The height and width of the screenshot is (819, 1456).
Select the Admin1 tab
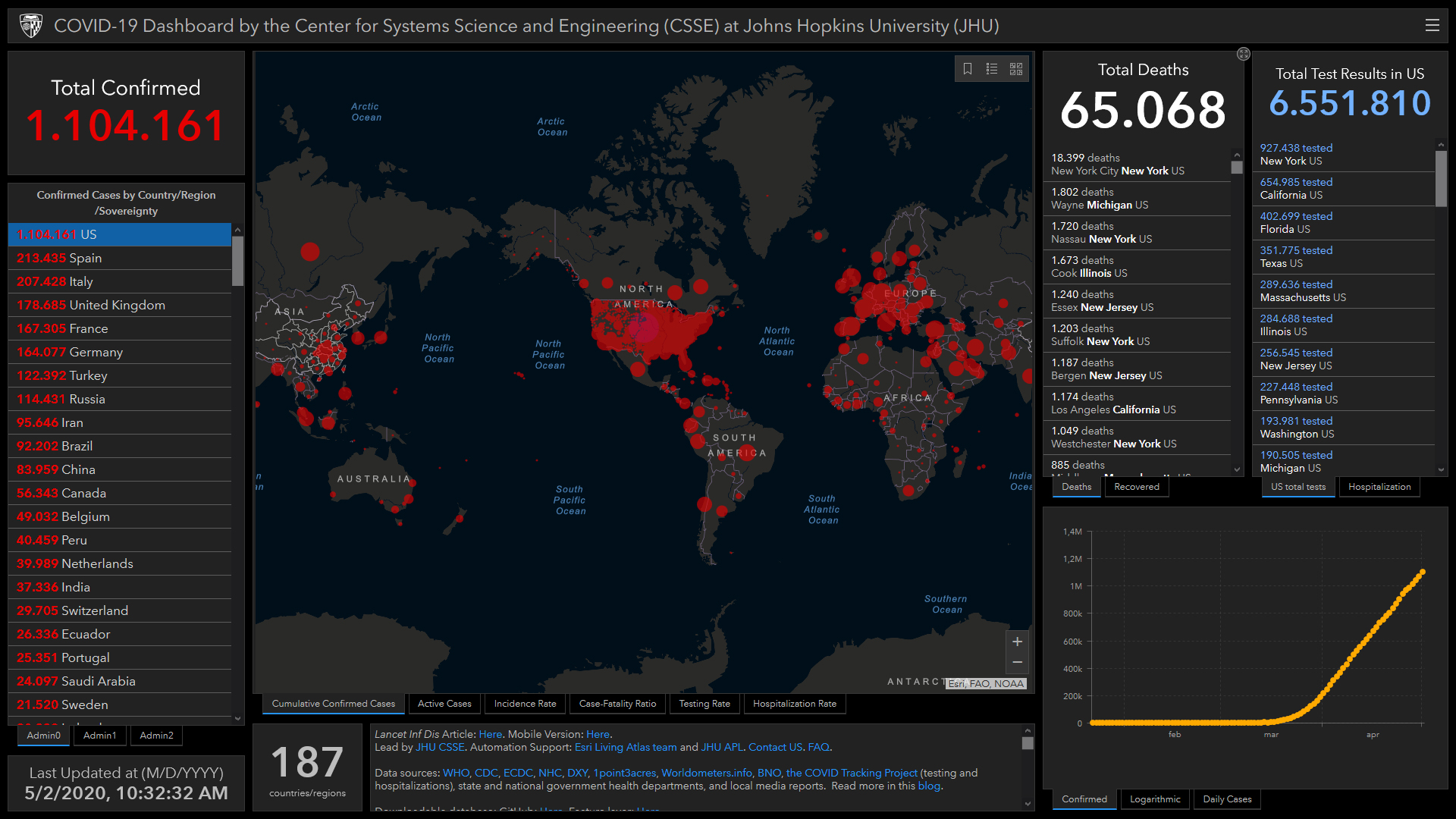[100, 736]
